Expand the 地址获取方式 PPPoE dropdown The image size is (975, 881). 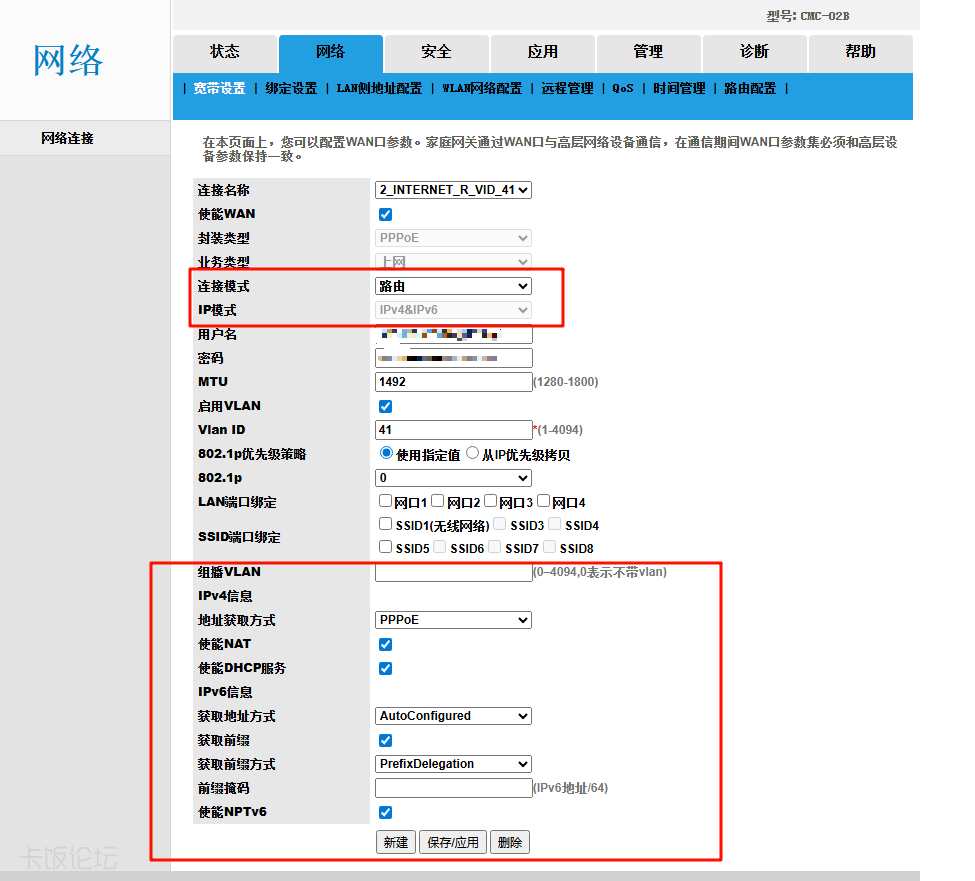click(453, 620)
